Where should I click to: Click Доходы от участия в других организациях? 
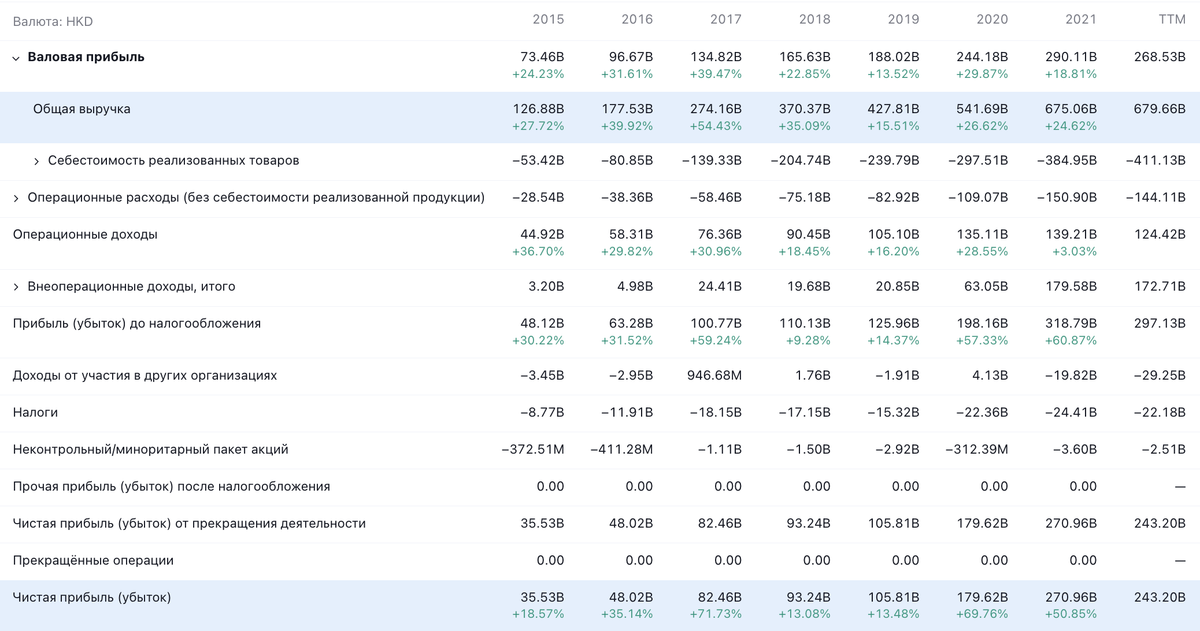[144, 375]
